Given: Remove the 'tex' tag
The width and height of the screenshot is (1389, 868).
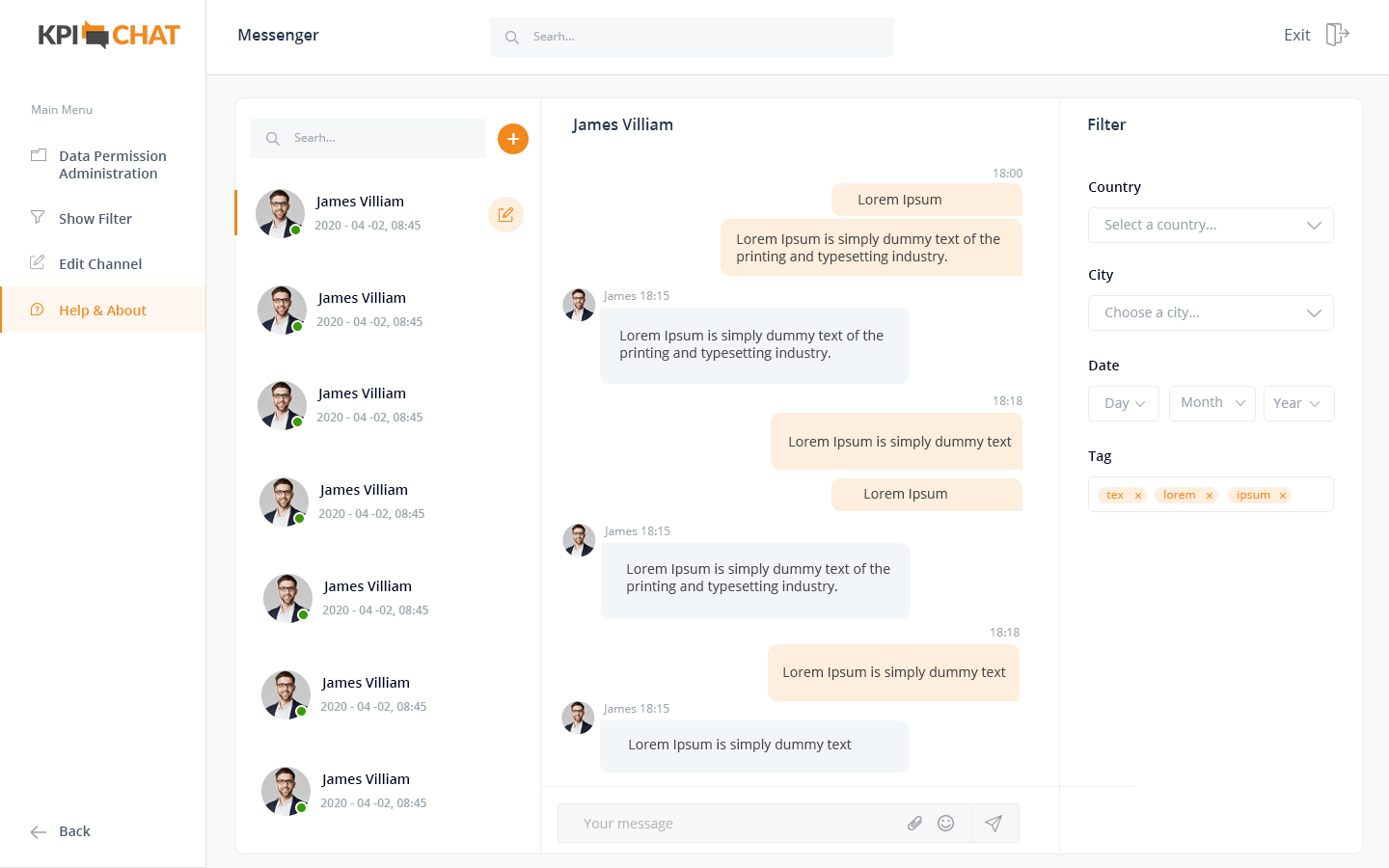Looking at the screenshot, I should pyautogui.click(x=1138, y=496).
